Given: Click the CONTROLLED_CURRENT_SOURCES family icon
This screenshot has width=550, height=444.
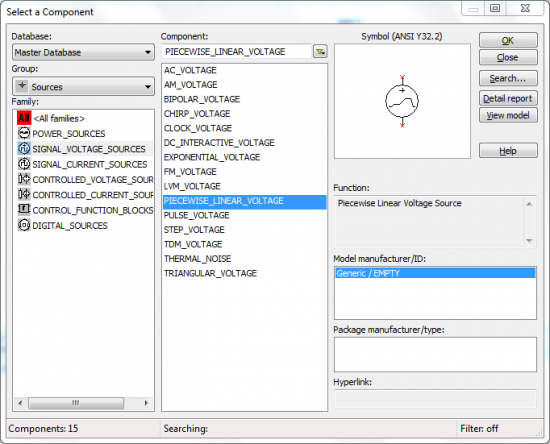Looking at the screenshot, I should (24, 194).
